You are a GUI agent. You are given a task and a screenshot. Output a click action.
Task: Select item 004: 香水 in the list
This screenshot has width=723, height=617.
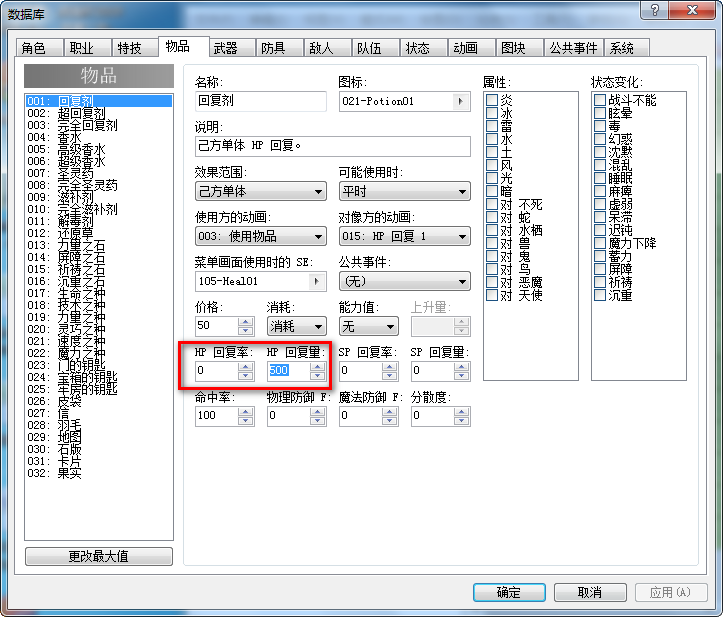click(99, 137)
